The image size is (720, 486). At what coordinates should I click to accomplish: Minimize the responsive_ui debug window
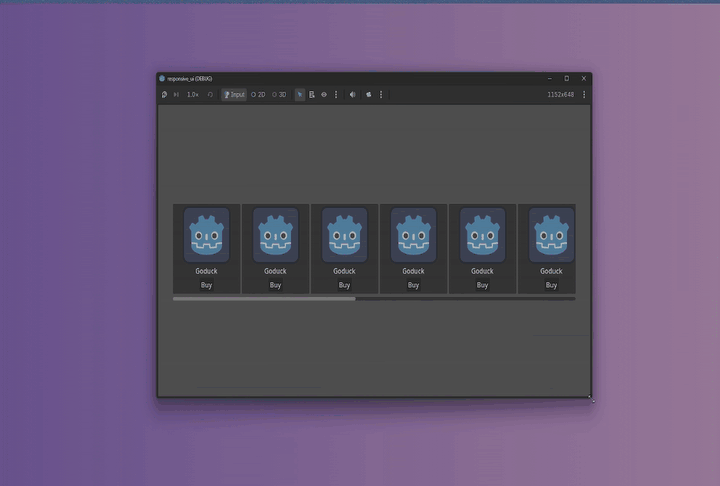coord(550,79)
